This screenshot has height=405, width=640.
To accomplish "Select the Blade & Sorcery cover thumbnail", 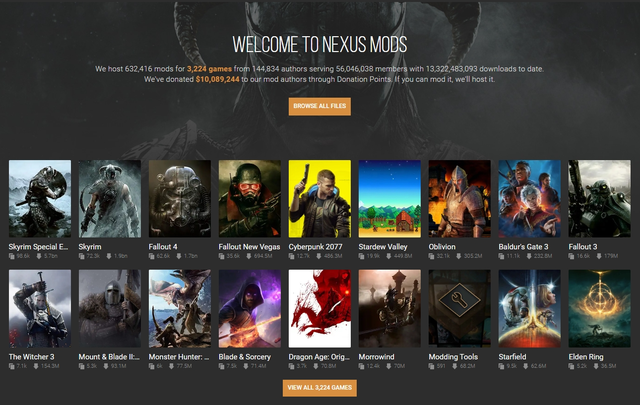I will (x=250, y=308).
